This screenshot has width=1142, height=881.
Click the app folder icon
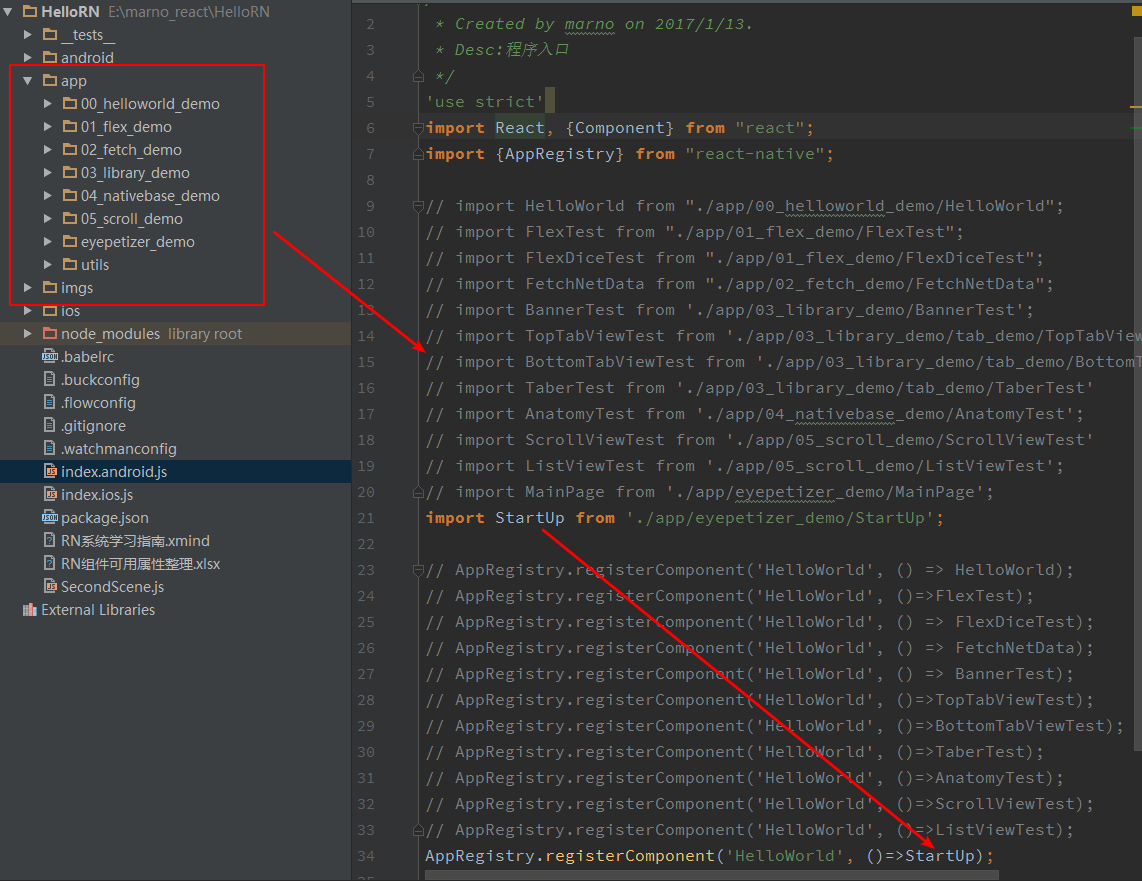tap(50, 80)
